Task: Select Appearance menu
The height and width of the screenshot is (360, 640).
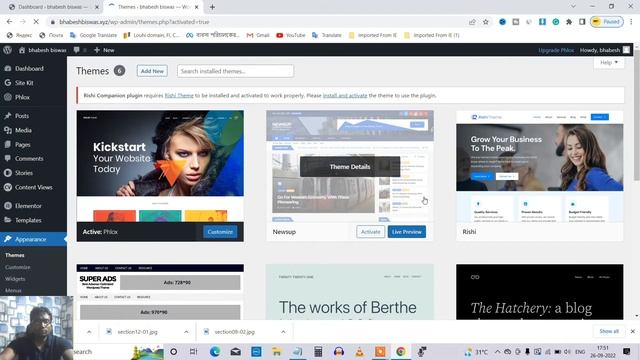Action: 31,239
